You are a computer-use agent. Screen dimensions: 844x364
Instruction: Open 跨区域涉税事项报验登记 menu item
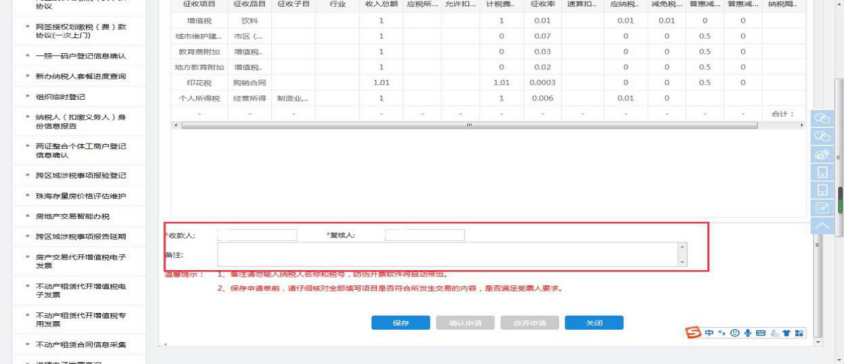(81, 176)
